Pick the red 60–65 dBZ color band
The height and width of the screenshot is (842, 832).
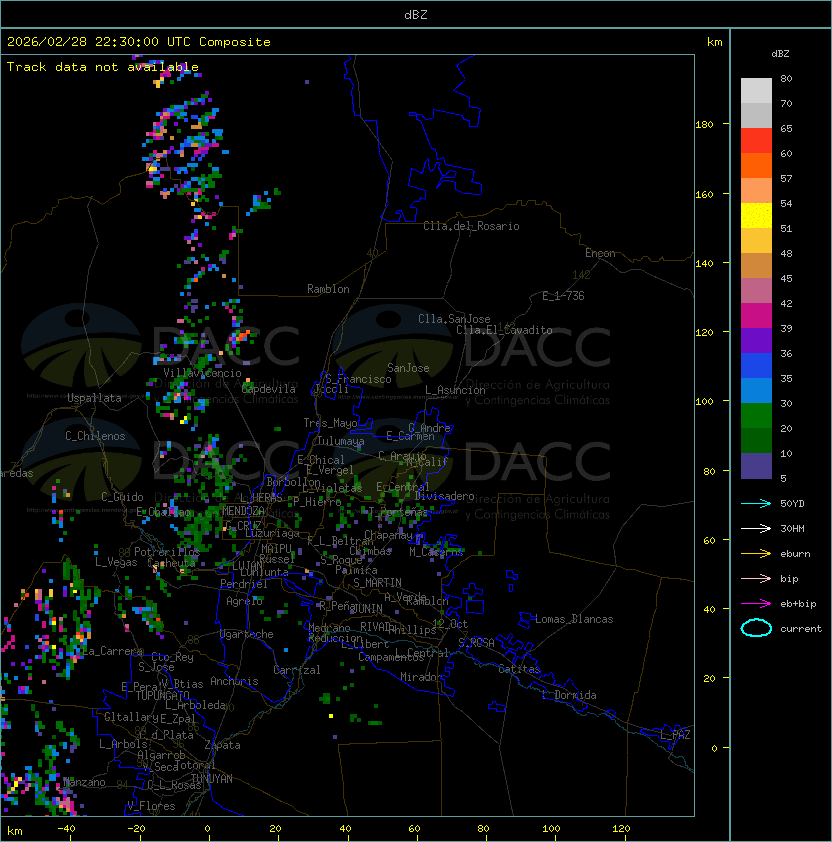tap(756, 141)
